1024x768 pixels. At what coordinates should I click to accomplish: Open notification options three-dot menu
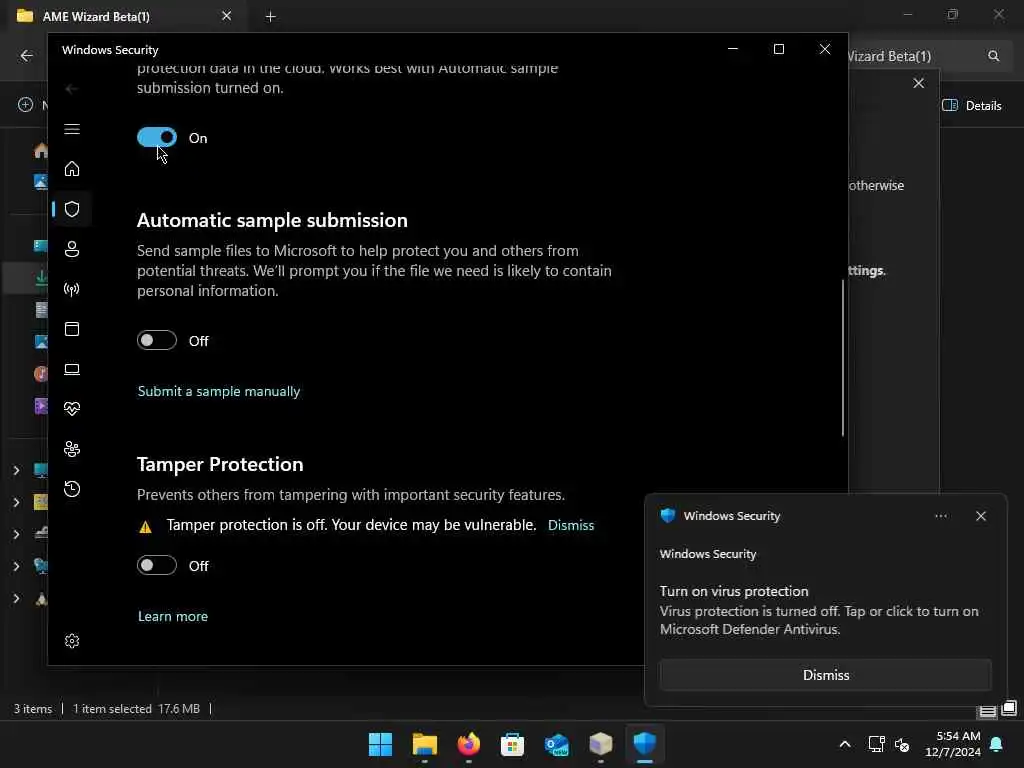point(940,516)
